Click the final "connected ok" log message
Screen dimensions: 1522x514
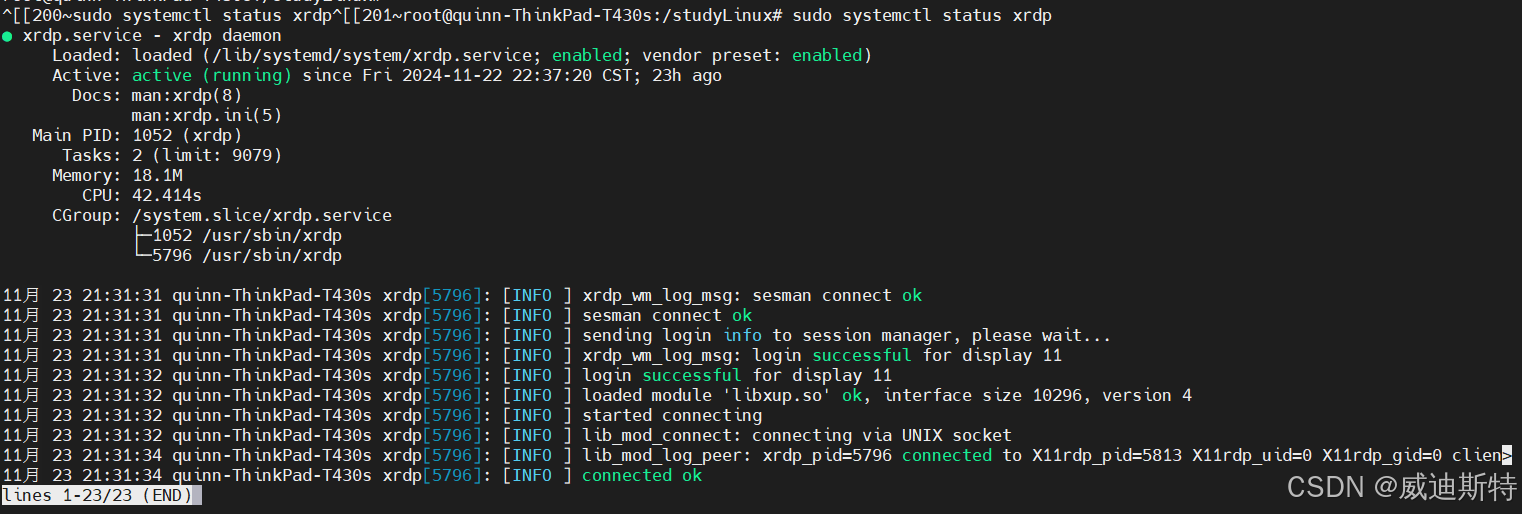pos(642,476)
